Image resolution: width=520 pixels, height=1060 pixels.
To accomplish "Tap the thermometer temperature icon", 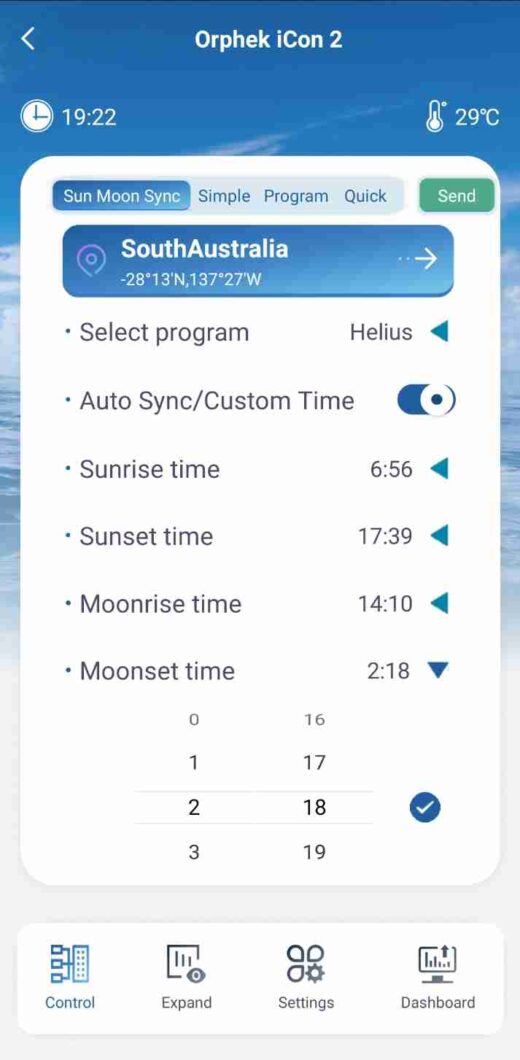I will [436, 116].
